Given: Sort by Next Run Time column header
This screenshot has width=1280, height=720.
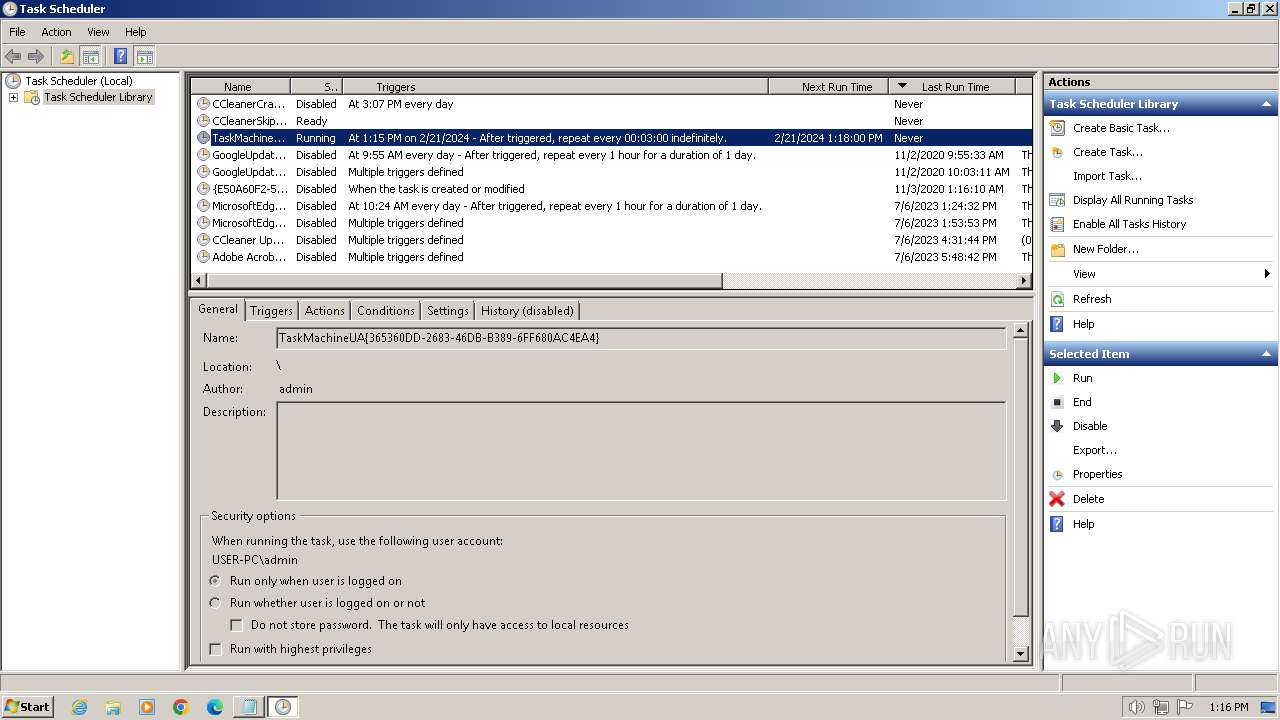Looking at the screenshot, I should coord(828,87).
